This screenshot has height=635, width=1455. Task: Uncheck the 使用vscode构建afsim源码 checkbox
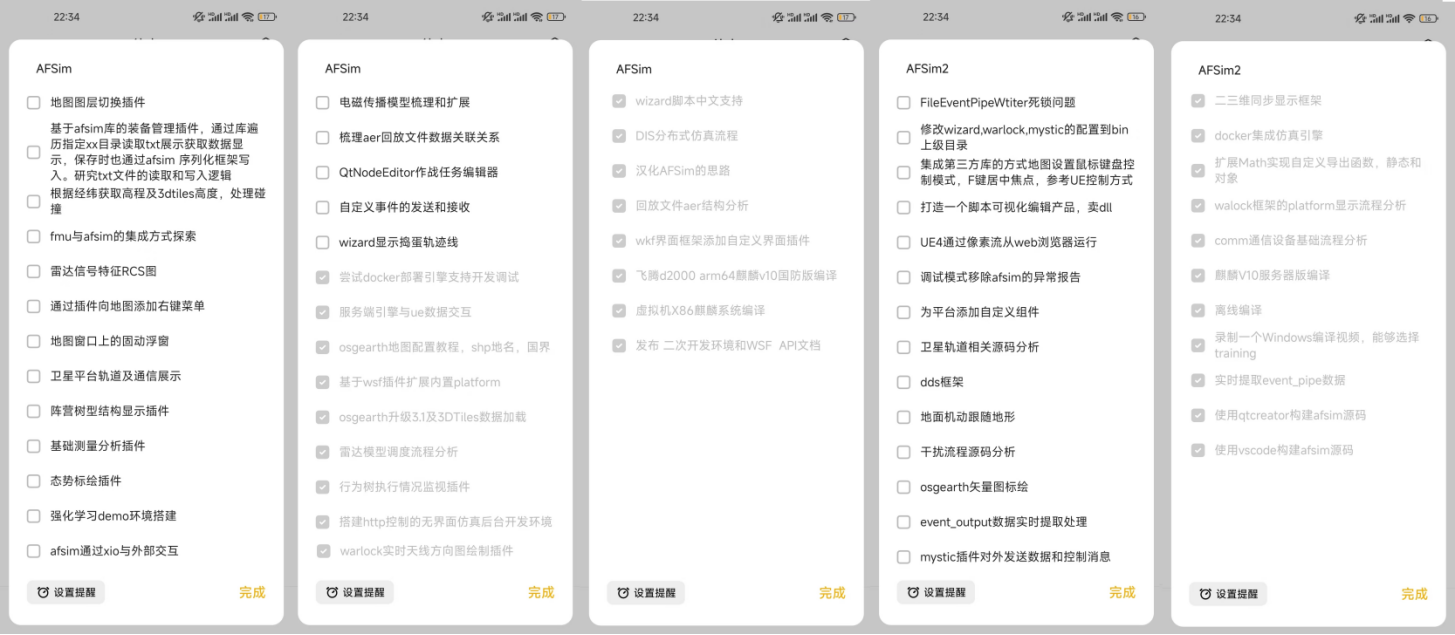(1198, 450)
